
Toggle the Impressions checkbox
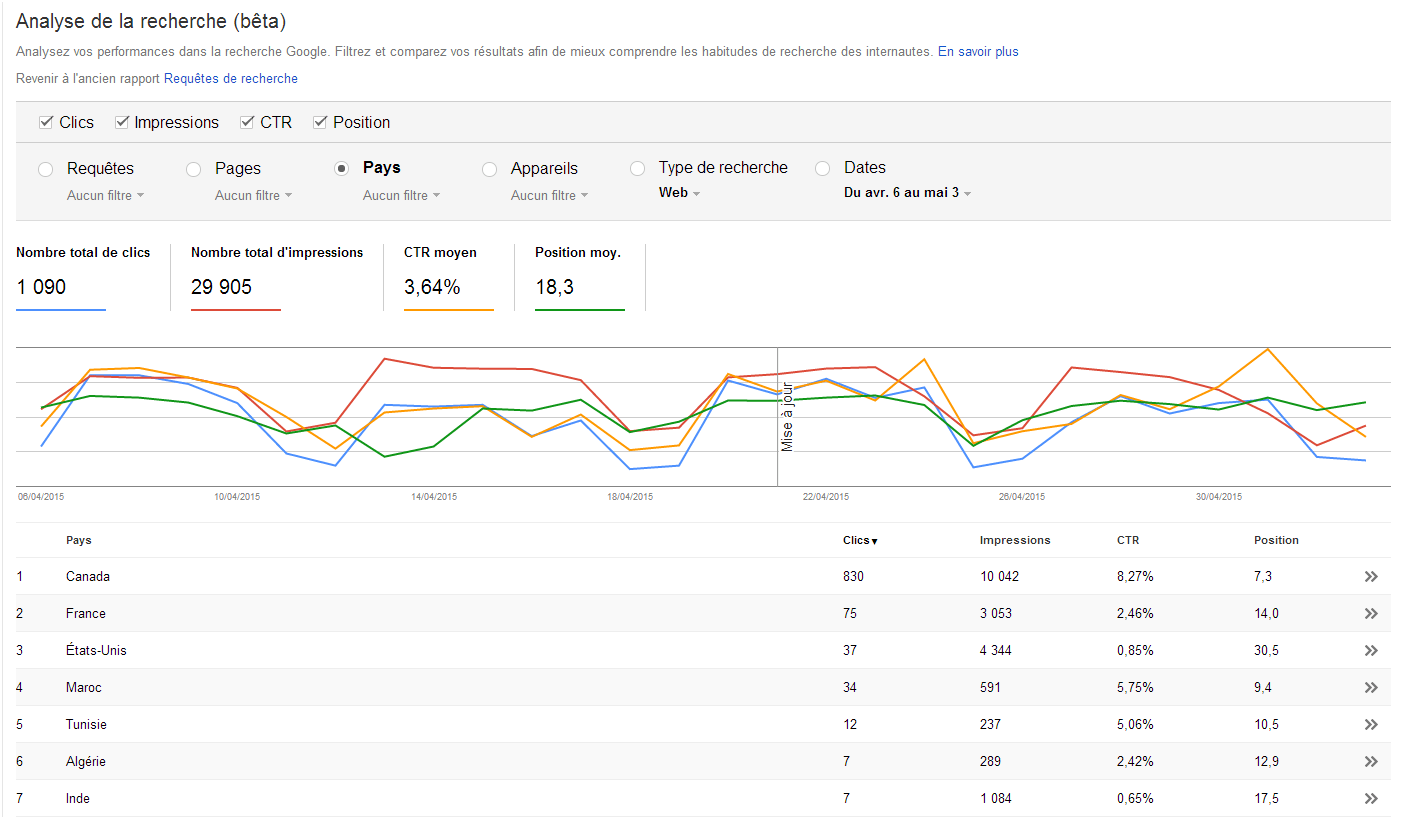[122, 122]
